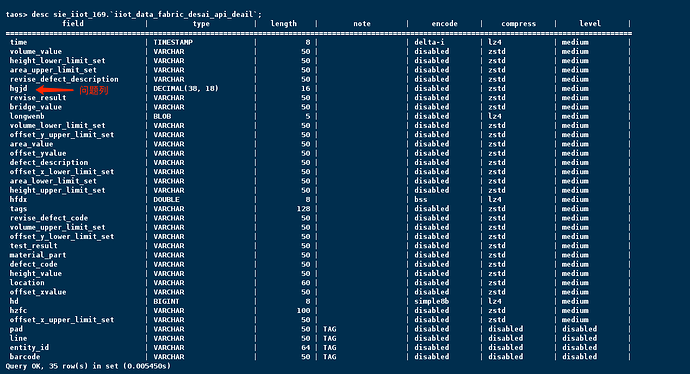Click length 16 in hgjd row
Image resolution: width=690 pixels, height=374 pixels.
click(306, 88)
